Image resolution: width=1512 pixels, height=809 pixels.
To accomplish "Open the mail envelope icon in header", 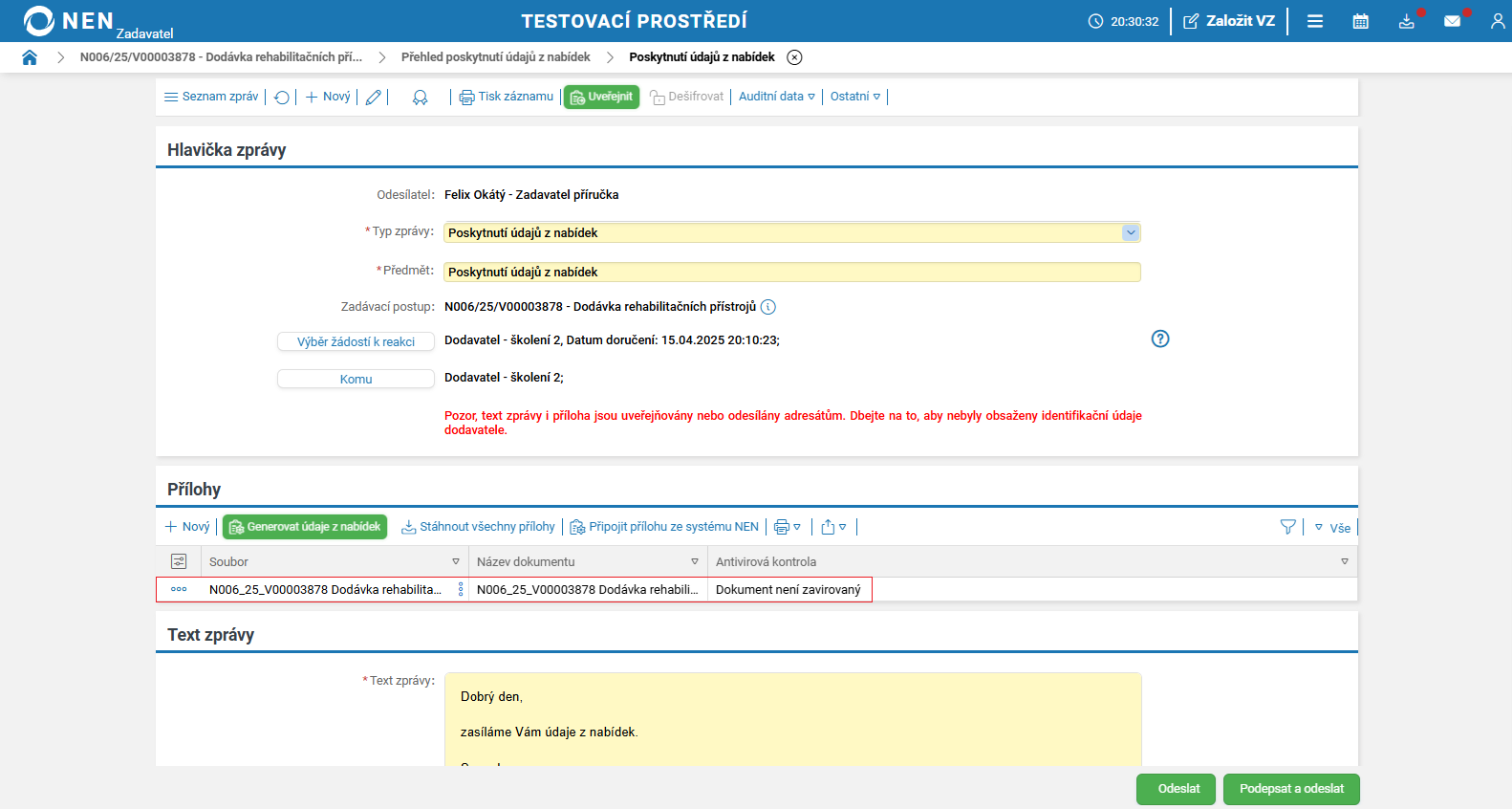I will 1452,21.
